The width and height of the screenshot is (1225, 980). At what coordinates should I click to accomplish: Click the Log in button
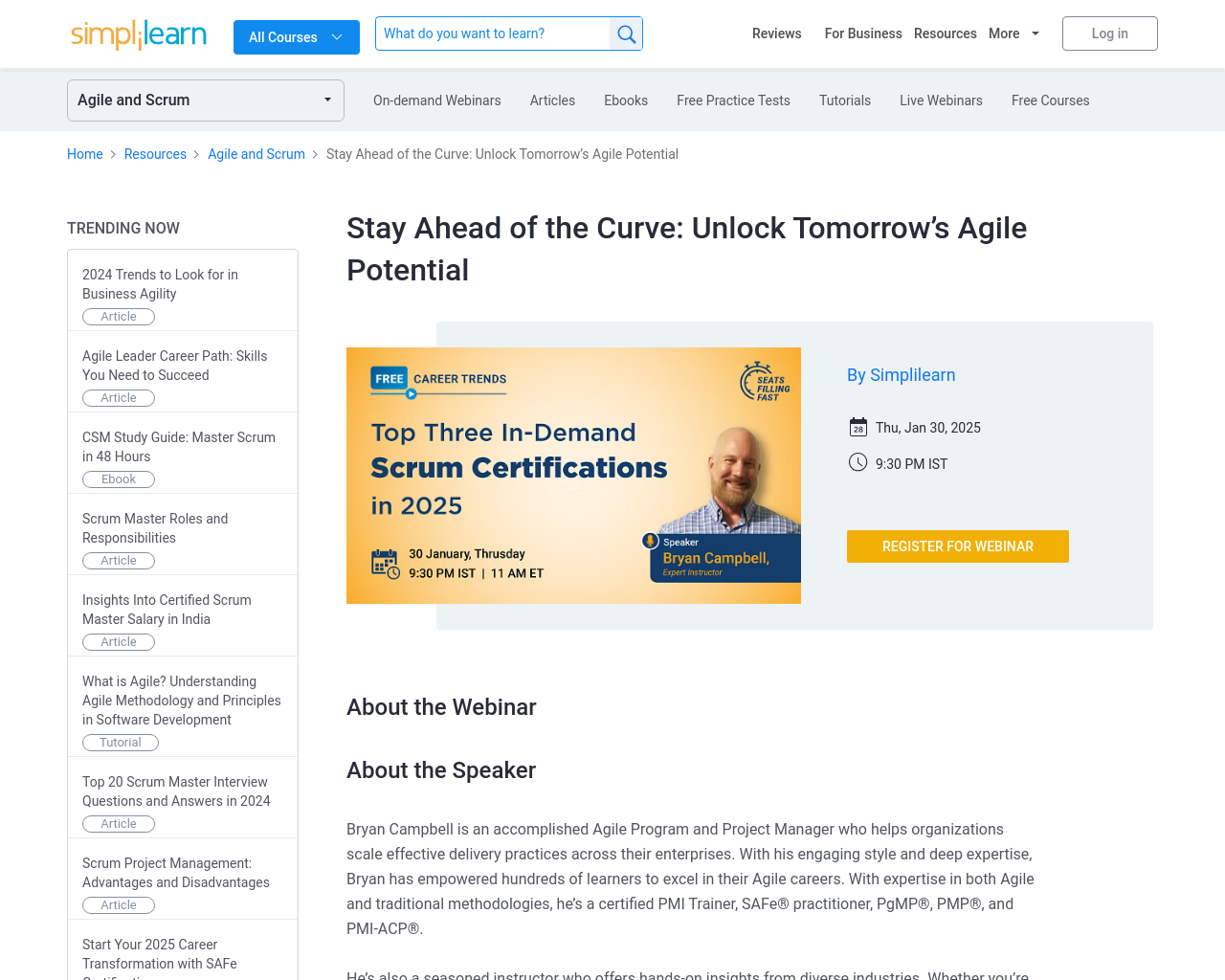[x=1110, y=33]
